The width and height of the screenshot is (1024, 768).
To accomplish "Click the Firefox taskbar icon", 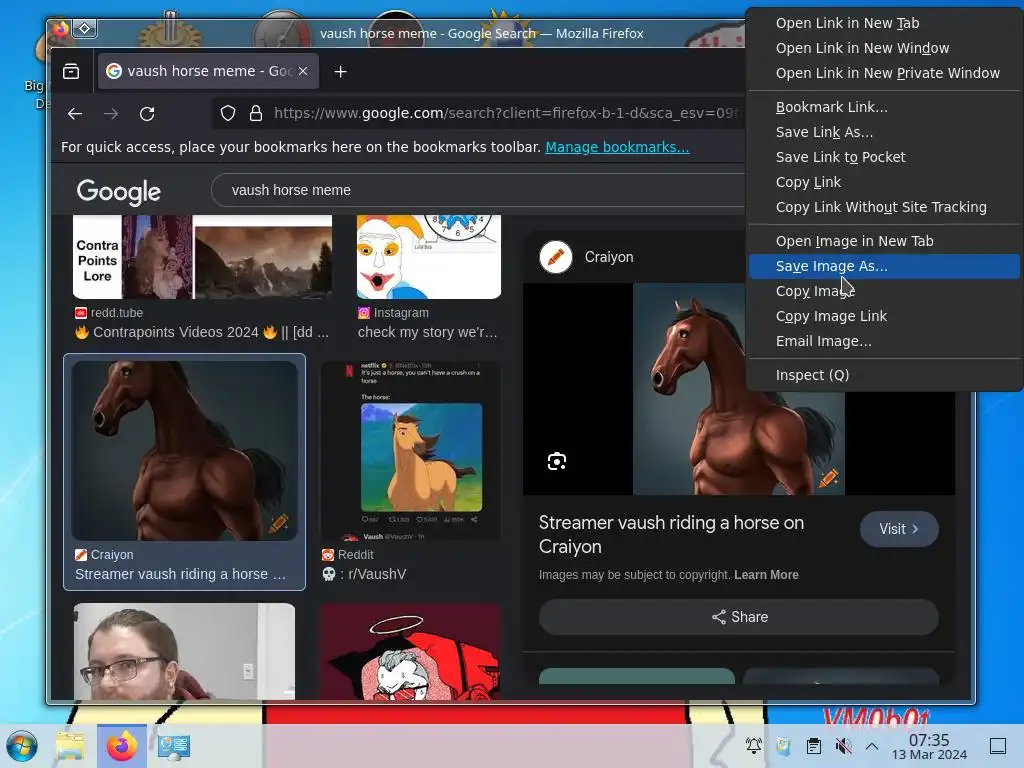I will tap(121, 746).
